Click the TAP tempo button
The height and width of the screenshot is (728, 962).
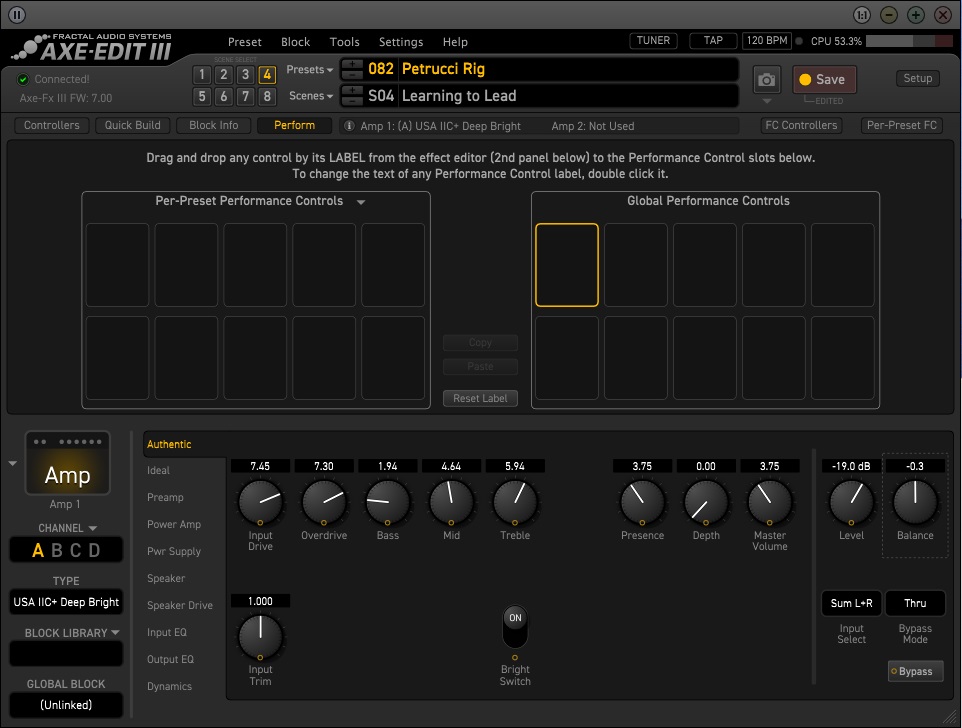click(x=712, y=40)
